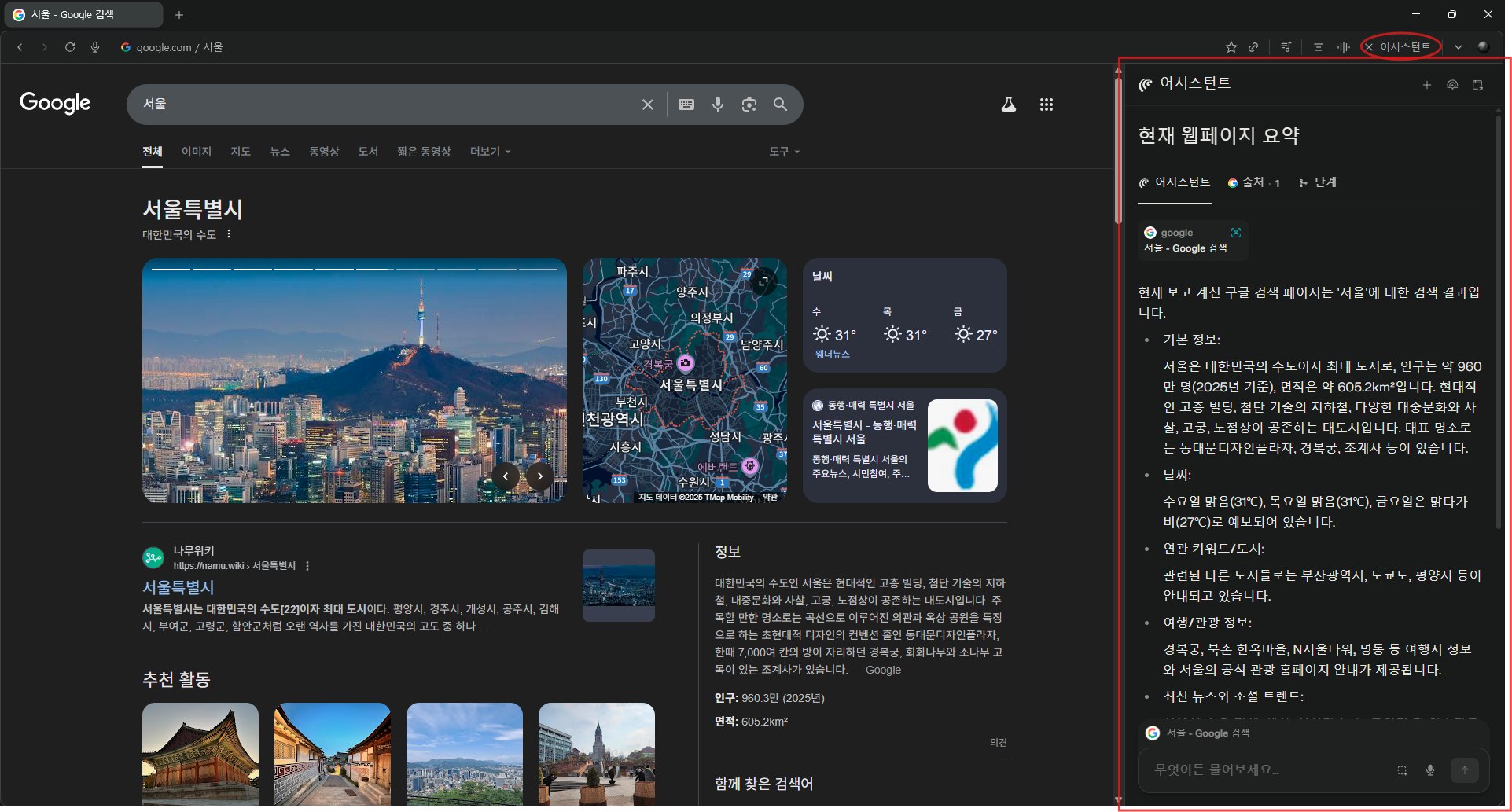The image size is (1512, 812).
Task: Search by image with the Google Lens icon
Action: 749,105
